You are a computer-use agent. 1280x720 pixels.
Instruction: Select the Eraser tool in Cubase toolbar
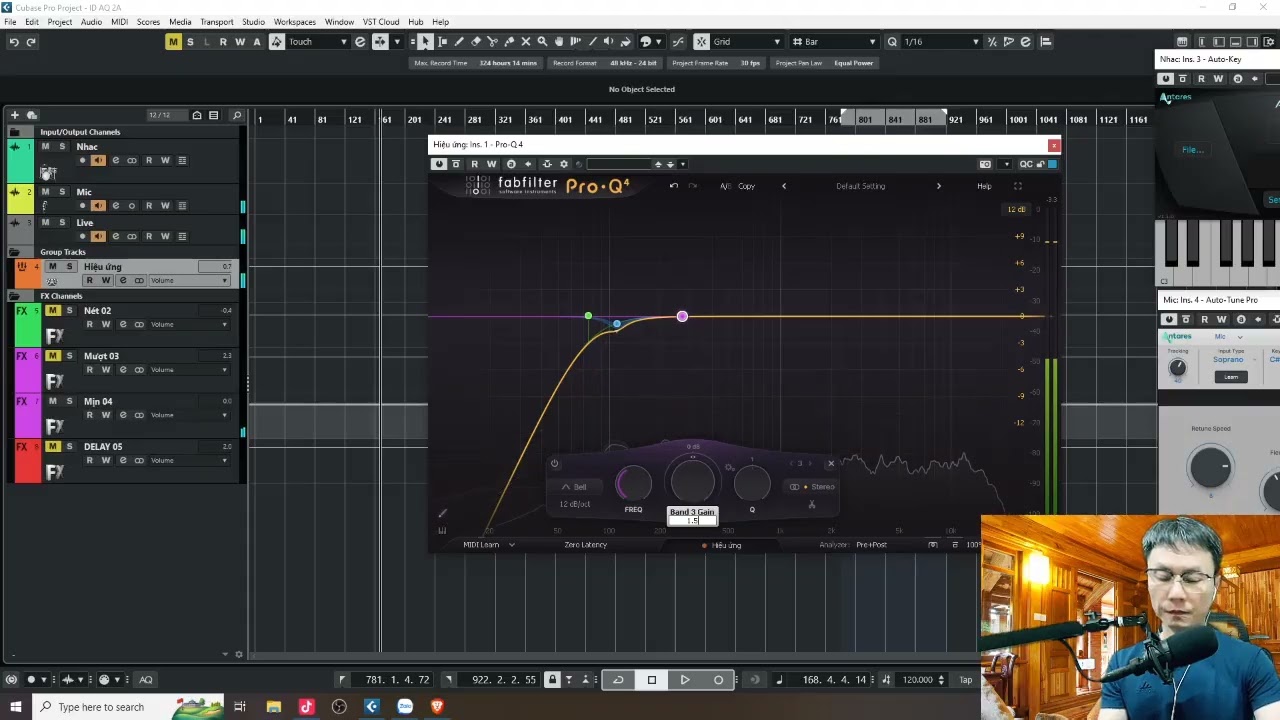[476, 42]
